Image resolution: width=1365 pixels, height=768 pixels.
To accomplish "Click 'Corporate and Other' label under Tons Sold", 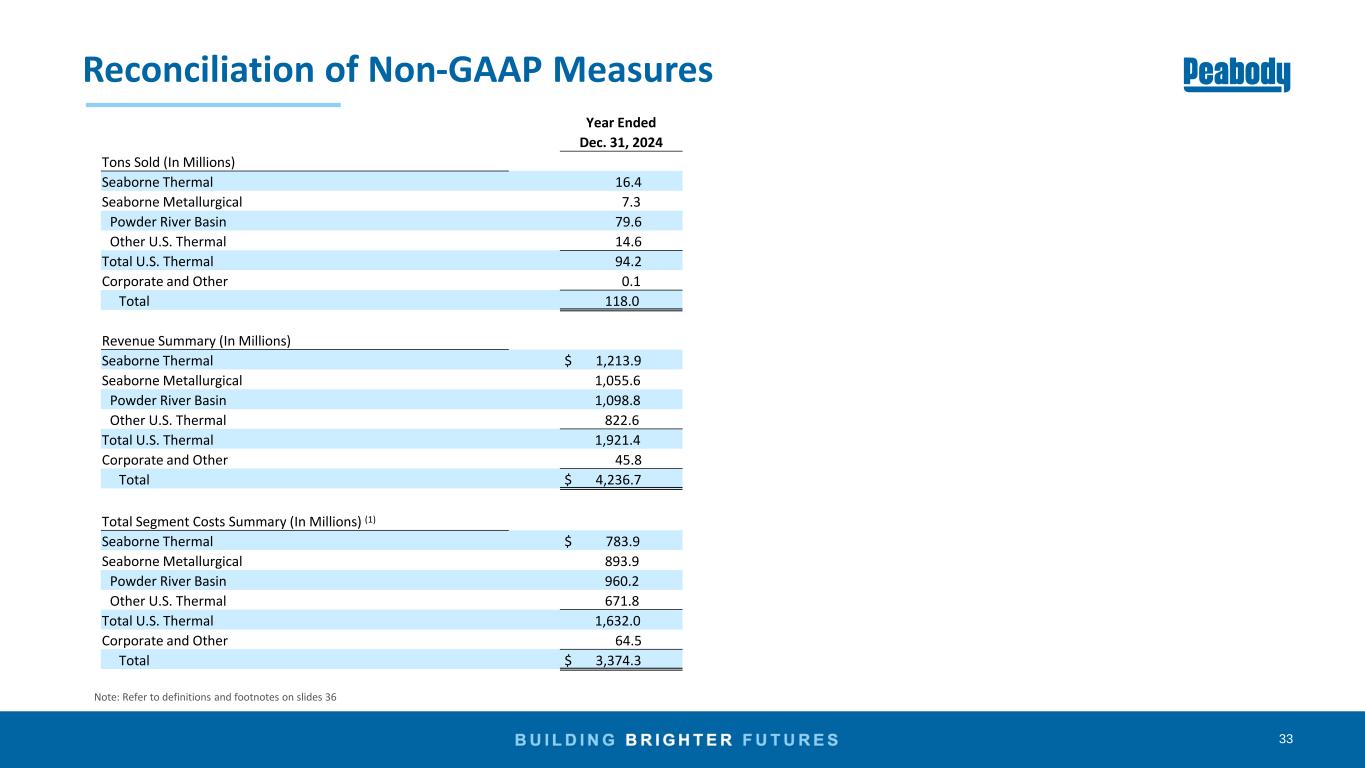I will pyautogui.click(x=165, y=282).
